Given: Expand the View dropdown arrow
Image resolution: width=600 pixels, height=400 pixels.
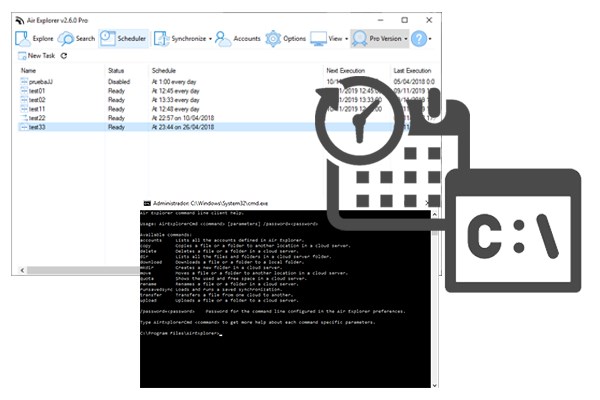Looking at the screenshot, I should (x=346, y=39).
